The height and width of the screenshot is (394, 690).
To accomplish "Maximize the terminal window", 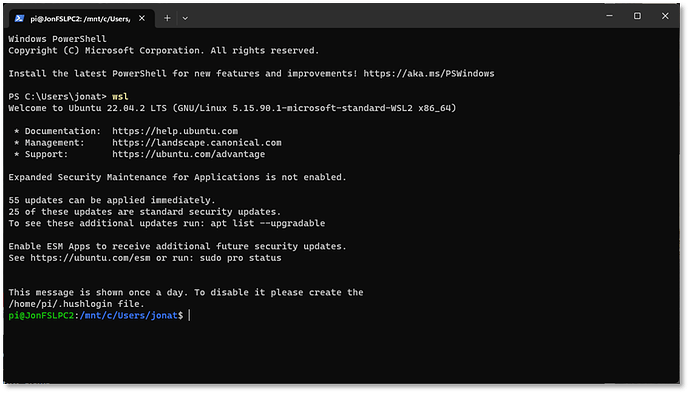I will point(637,16).
